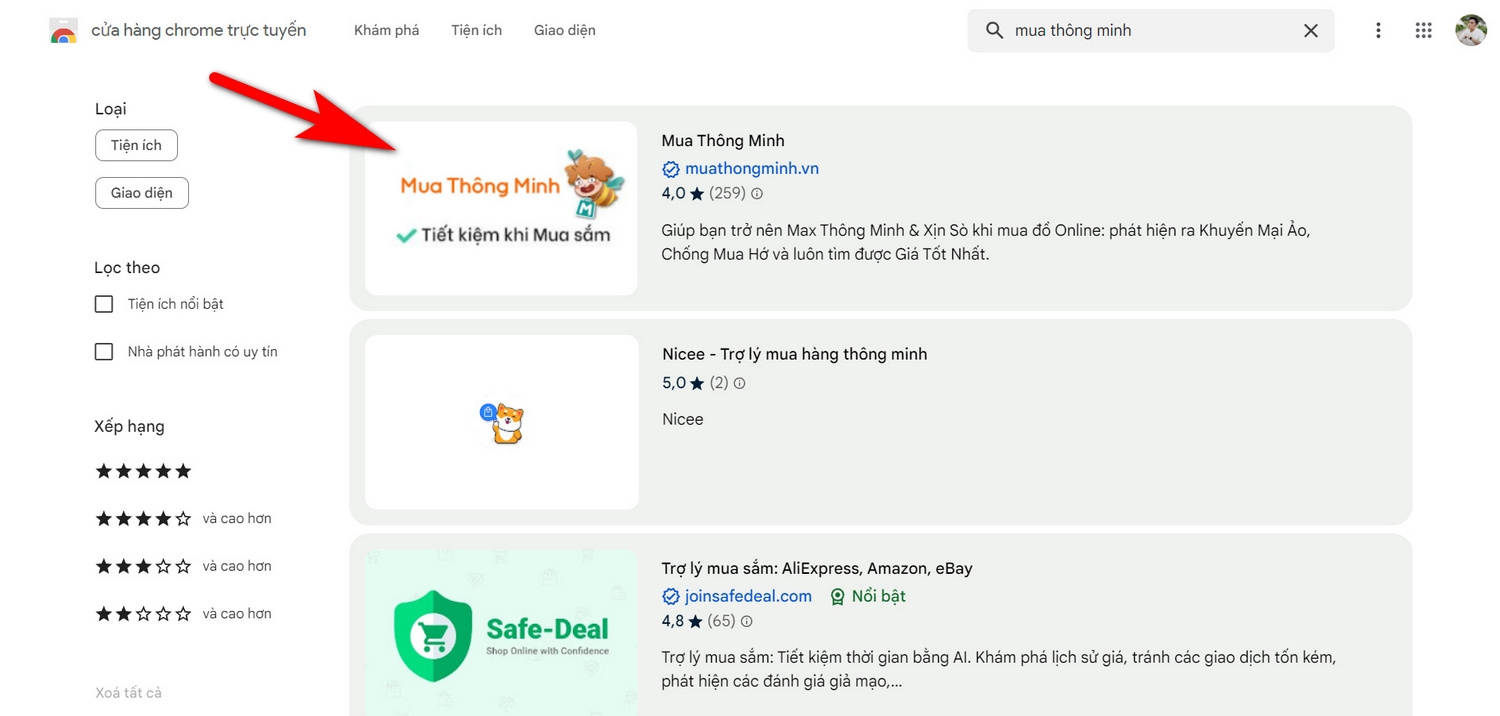This screenshot has height=716, width=1500.
Task: Open Trợ lý mua sắm: AliExpress, Amazon, eBay
Action: [x=817, y=568]
